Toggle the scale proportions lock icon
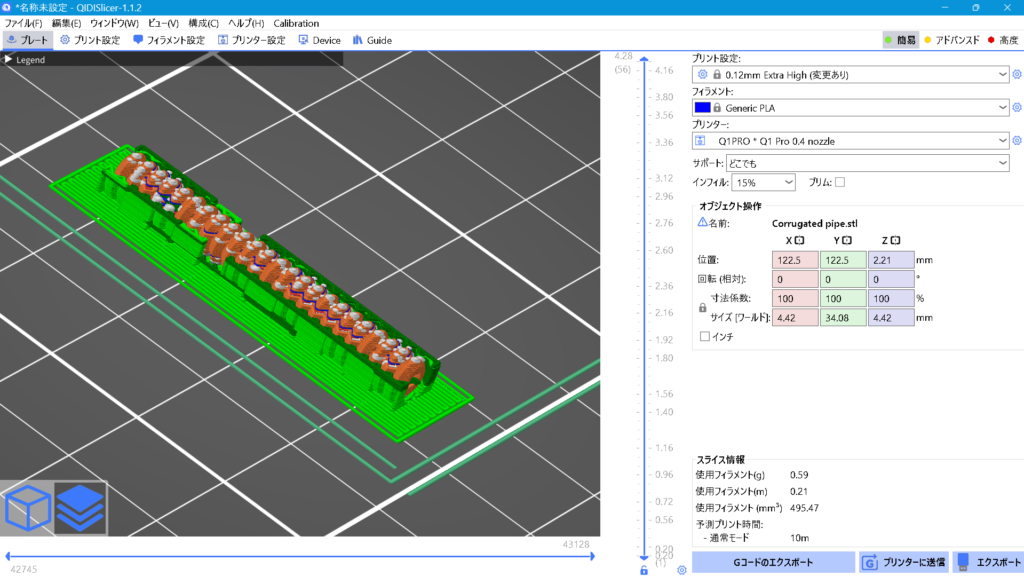The height and width of the screenshot is (576, 1024). click(x=702, y=308)
